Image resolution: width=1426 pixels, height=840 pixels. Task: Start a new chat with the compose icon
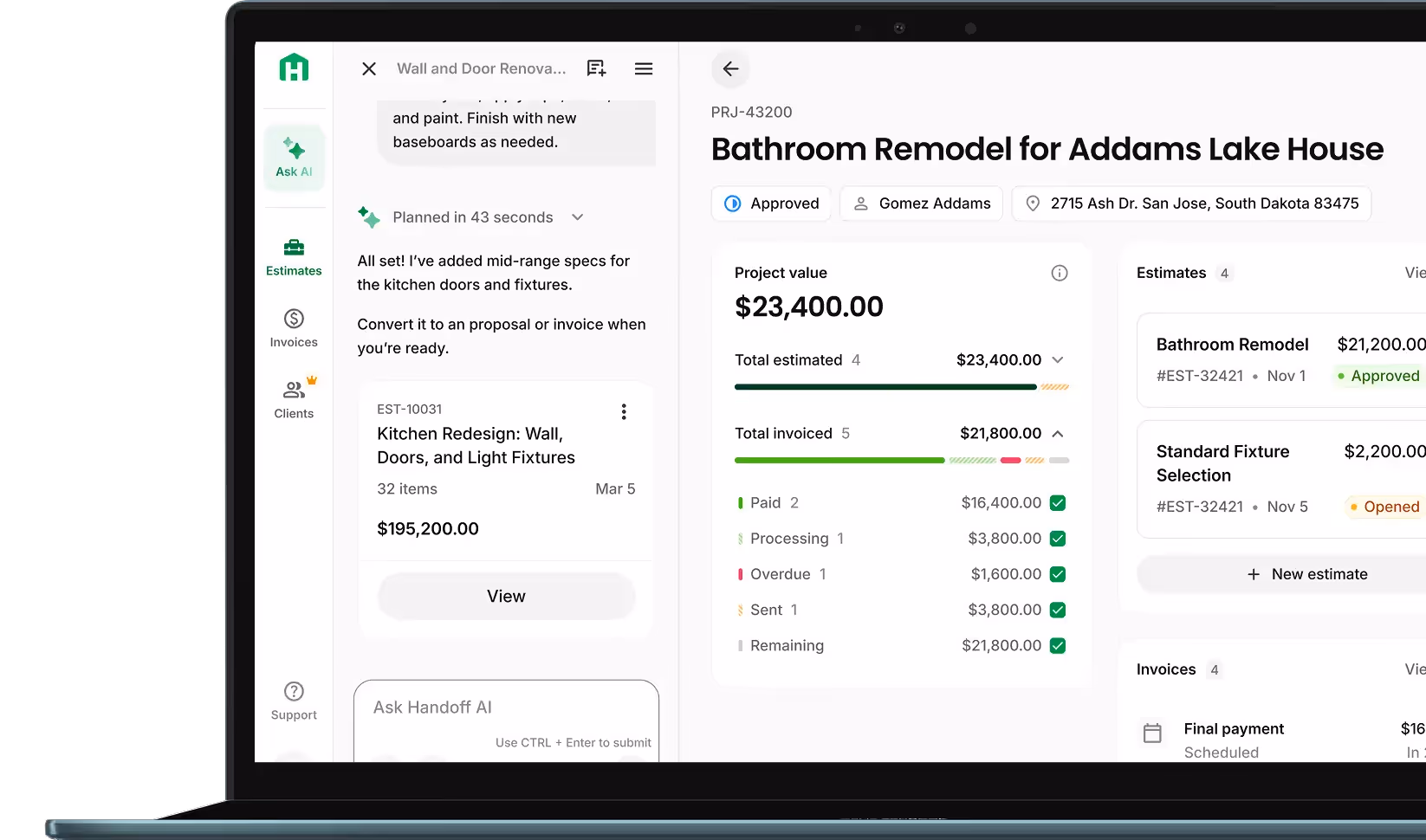tap(596, 68)
